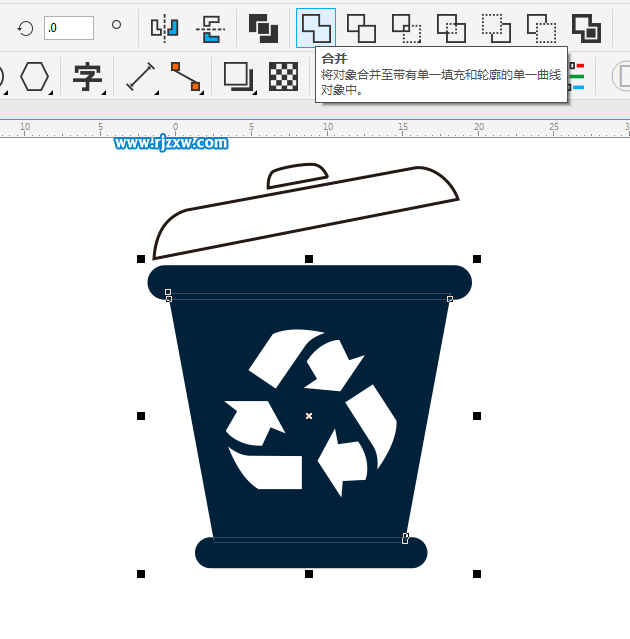Click Front Minus Back icon
The width and height of the screenshot is (630, 639).
[x=496, y=27]
